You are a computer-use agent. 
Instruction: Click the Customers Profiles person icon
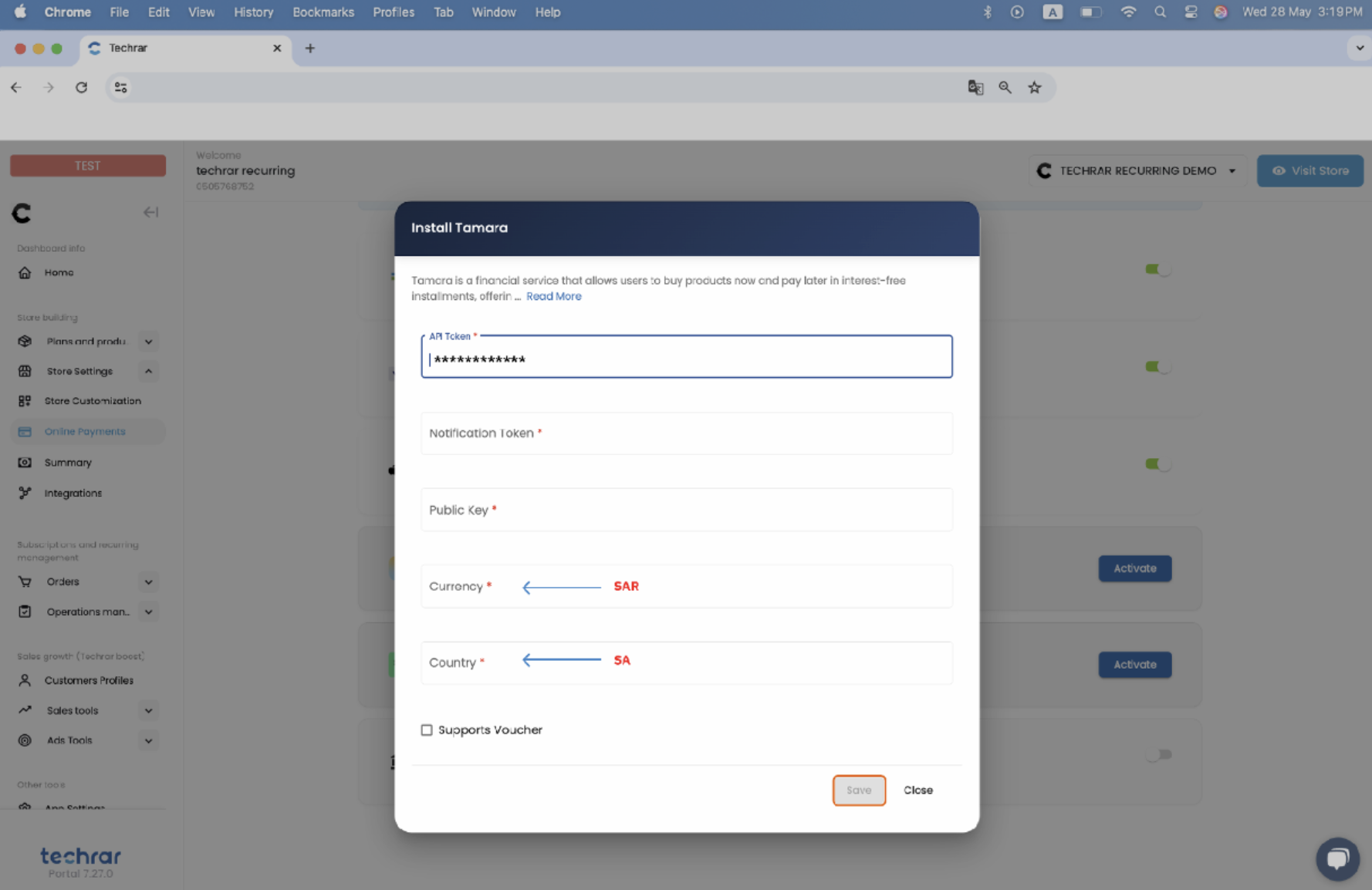pyautogui.click(x=25, y=680)
